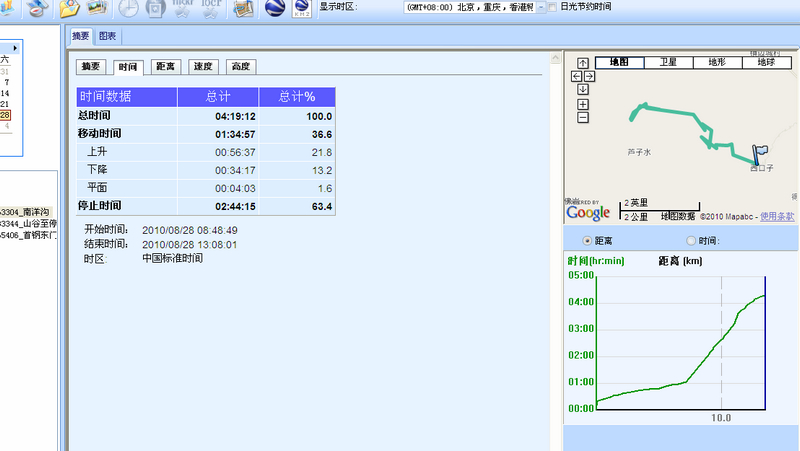Select the 时间 radio button above chart
Image resolution: width=800 pixels, height=451 pixels.
click(692, 241)
